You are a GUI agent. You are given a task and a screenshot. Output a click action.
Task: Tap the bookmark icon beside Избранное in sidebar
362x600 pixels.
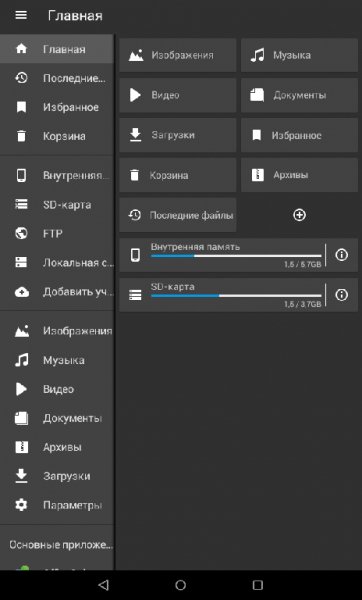click(21, 107)
